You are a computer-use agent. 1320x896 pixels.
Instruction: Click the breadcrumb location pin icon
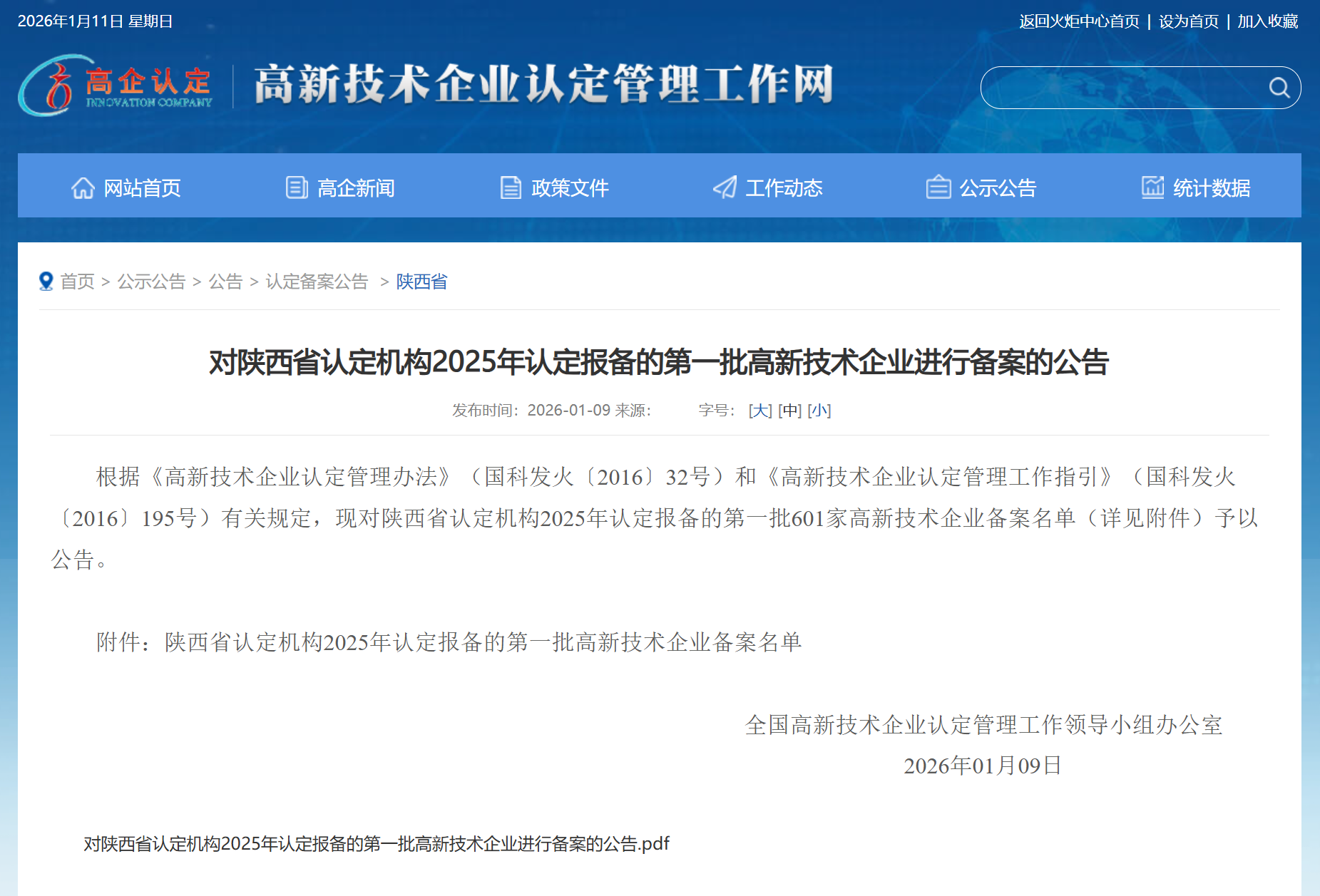[46, 282]
